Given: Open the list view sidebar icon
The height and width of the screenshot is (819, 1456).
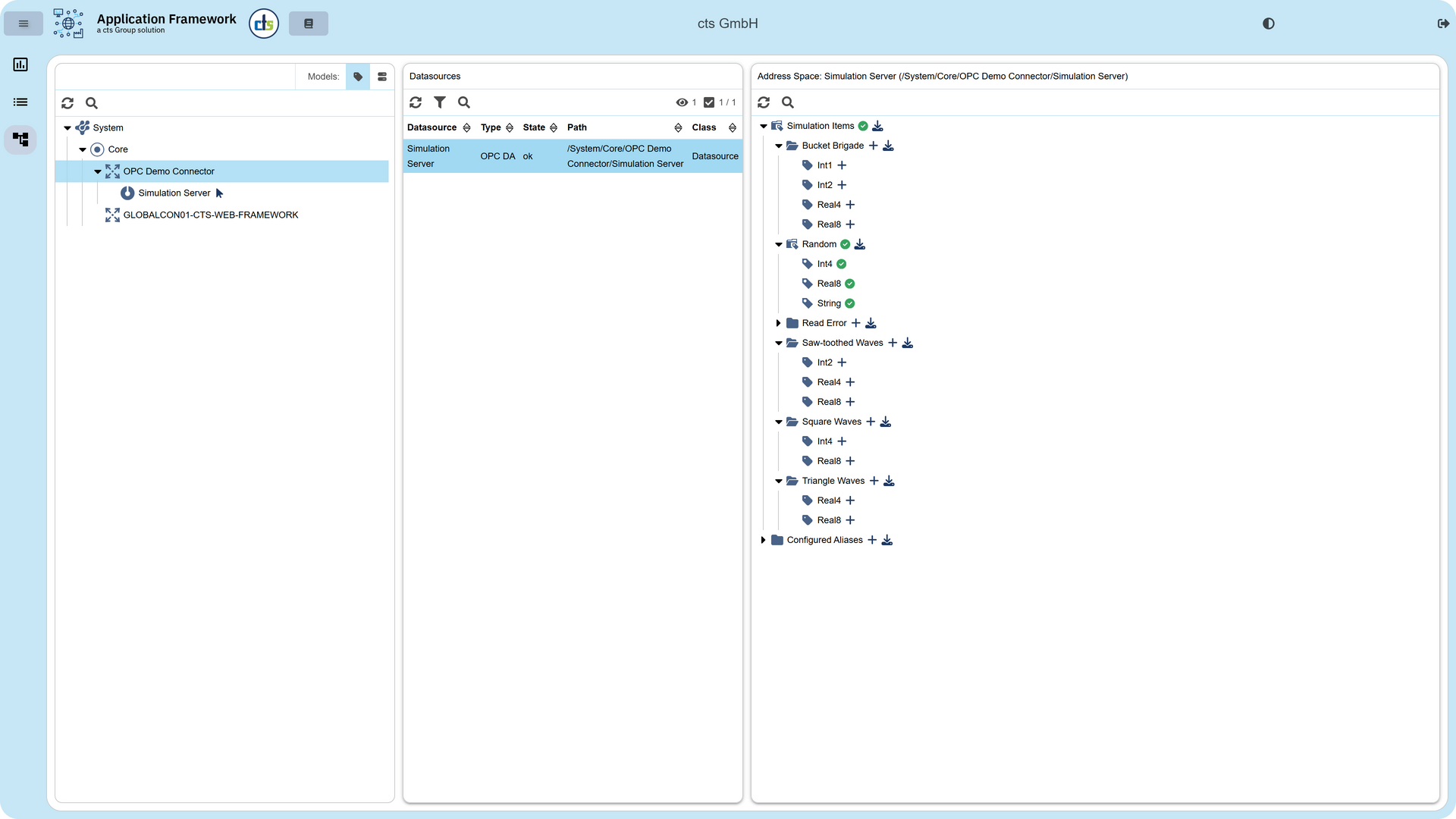Looking at the screenshot, I should [20, 102].
